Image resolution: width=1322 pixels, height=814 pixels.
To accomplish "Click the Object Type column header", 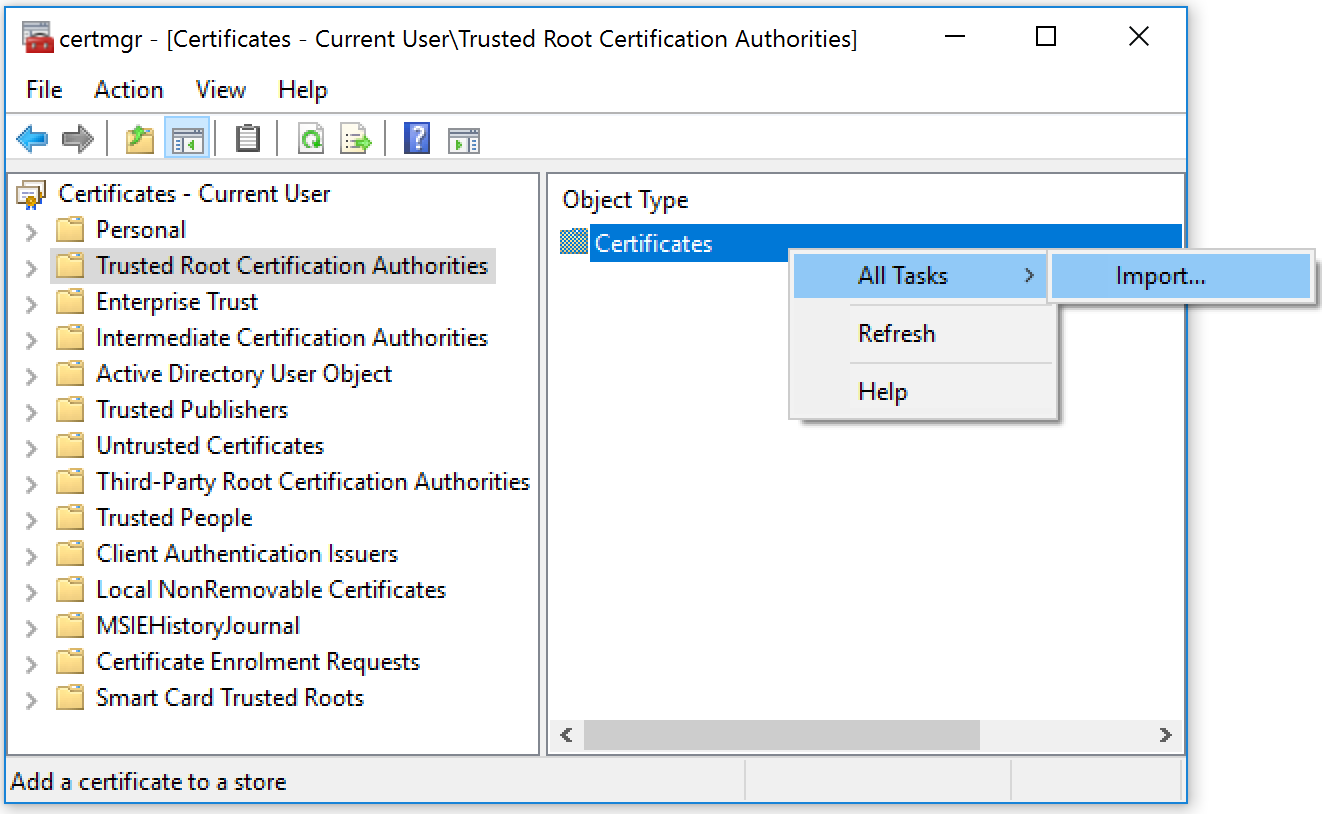I will pyautogui.click(x=625, y=200).
